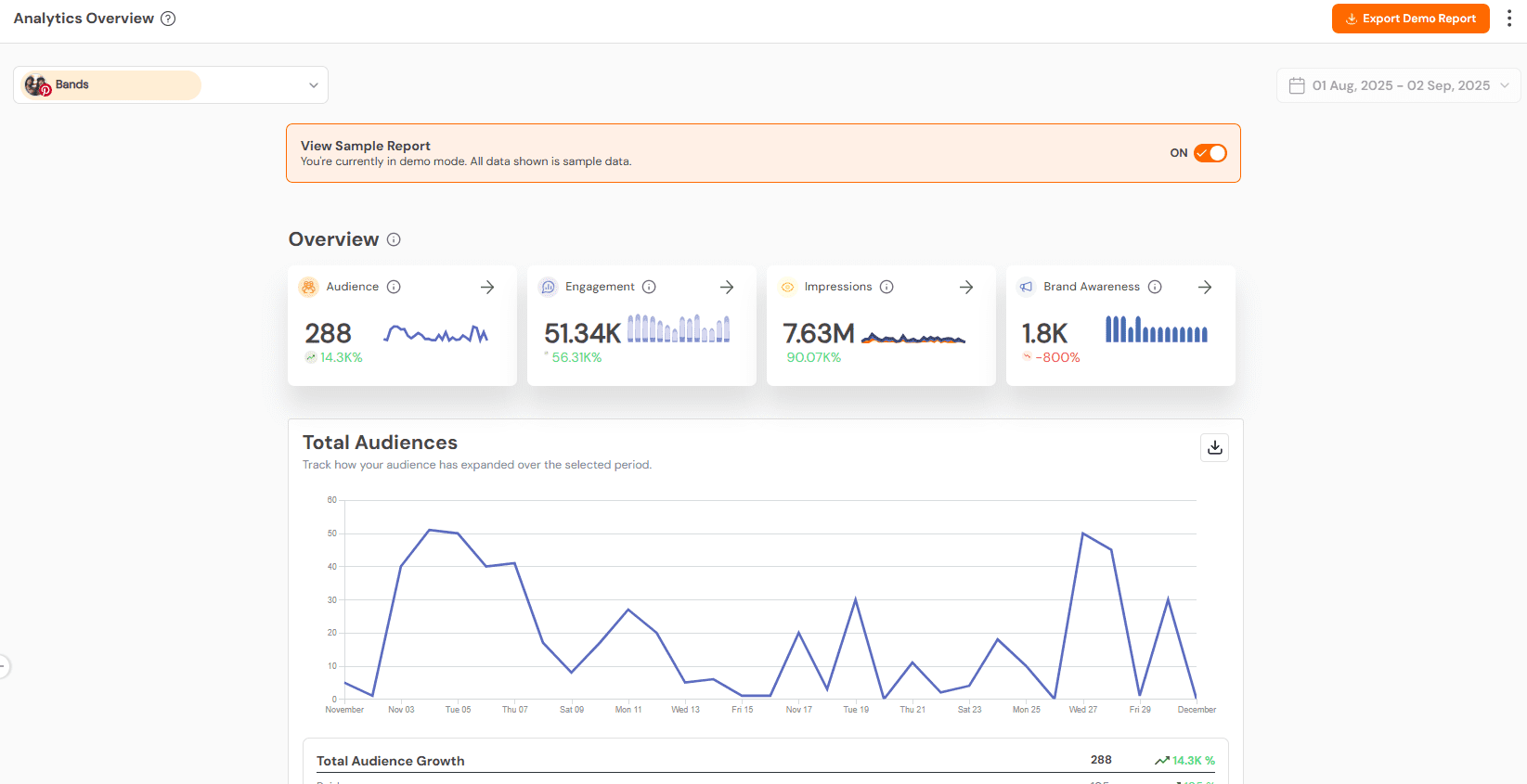This screenshot has width=1527, height=784.
Task: Open the Bands account dropdown
Action: point(171,85)
